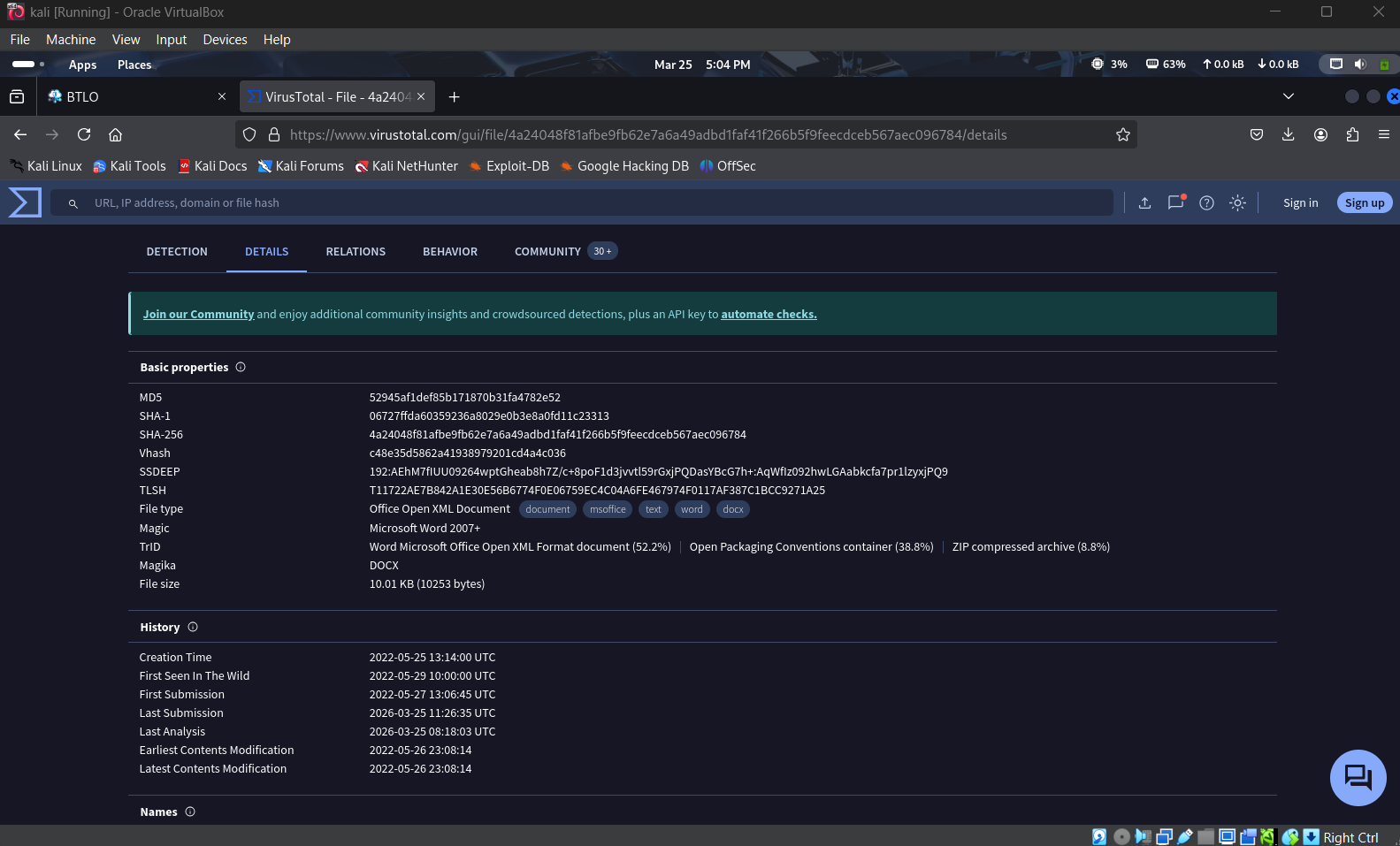Click the SHA-256 hash value
The height and width of the screenshot is (846, 1400).
click(x=558, y=435)
